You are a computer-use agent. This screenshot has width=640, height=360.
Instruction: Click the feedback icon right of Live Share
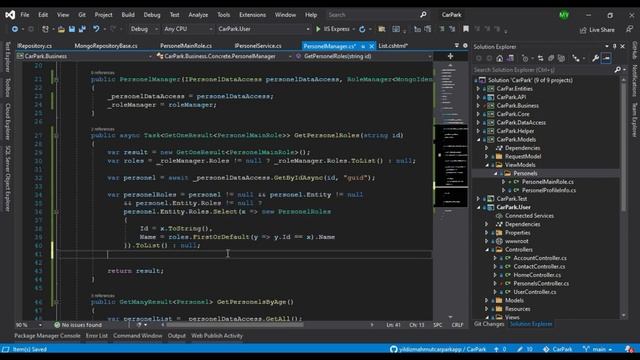coord(629,29)
